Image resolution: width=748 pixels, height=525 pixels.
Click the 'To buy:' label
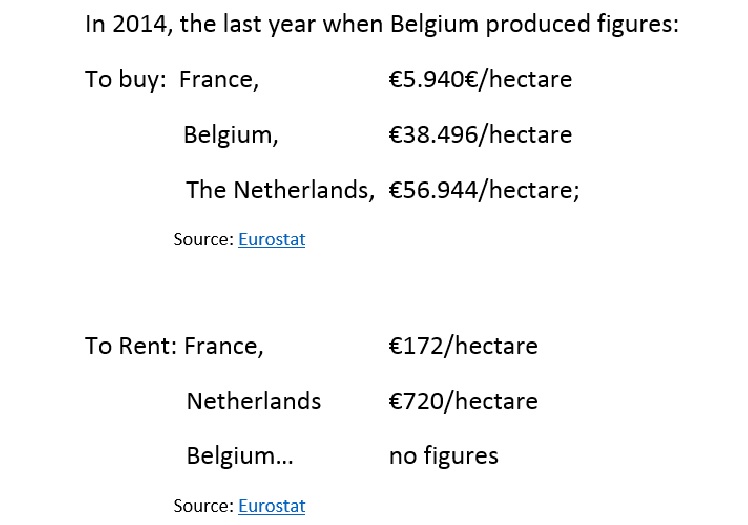click(125, 80)
